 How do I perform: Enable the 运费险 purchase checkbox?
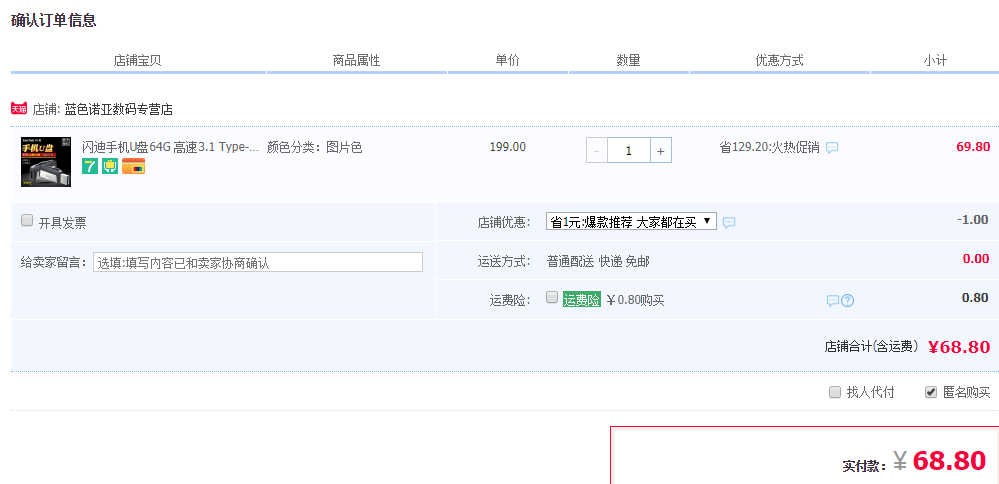[552, 297]
